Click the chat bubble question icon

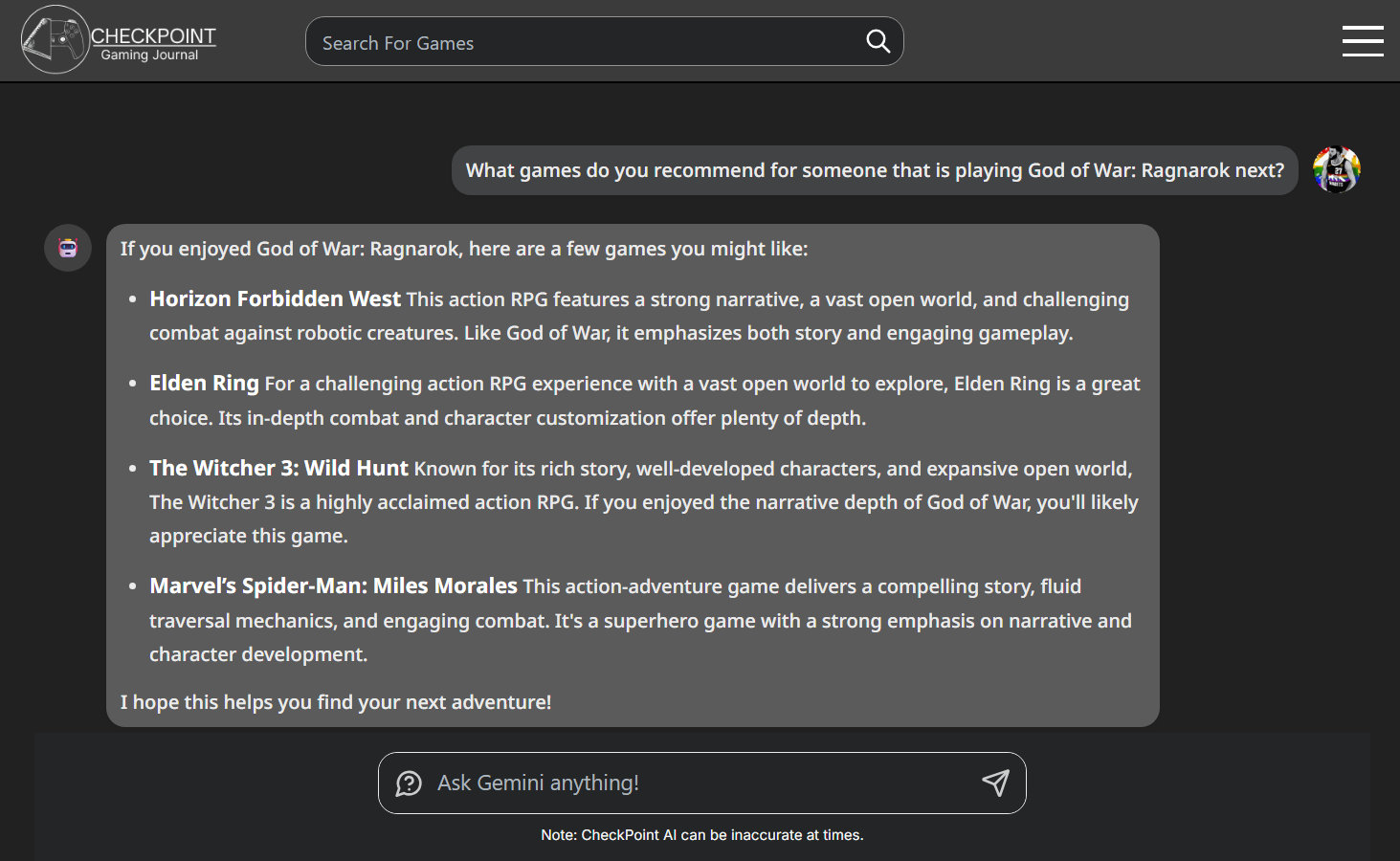pos(409,784)
